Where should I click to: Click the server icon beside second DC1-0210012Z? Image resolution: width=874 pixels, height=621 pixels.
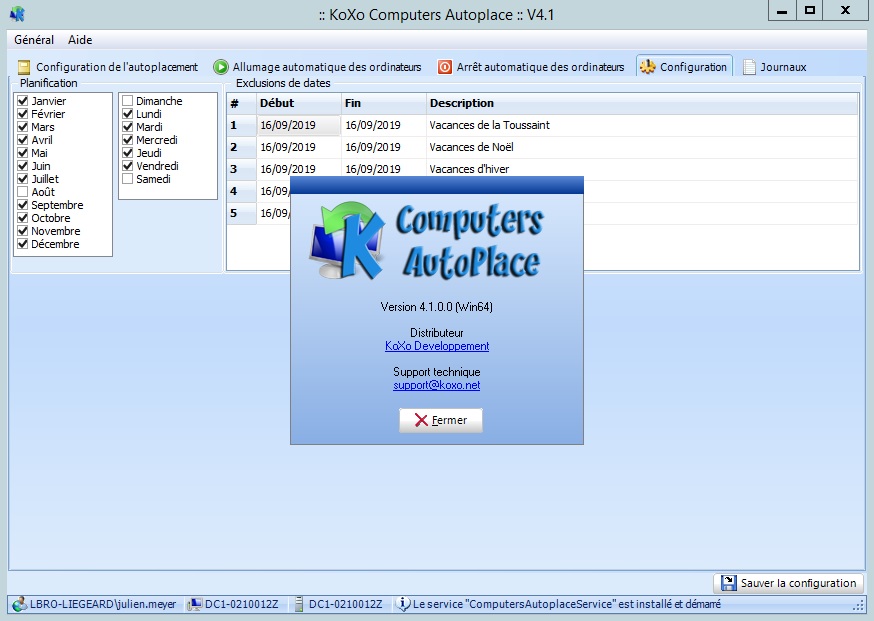[x=299, y=604]
